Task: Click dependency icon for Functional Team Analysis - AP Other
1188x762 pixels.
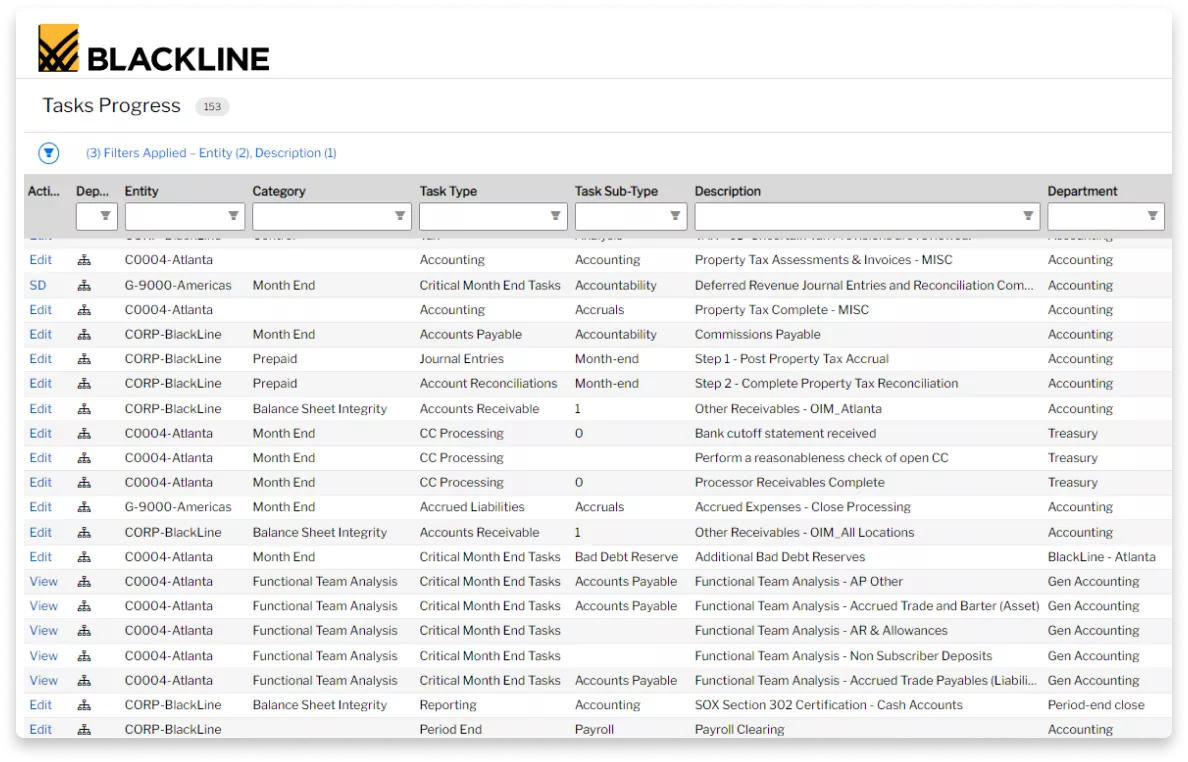Action: tap(84, 581)
